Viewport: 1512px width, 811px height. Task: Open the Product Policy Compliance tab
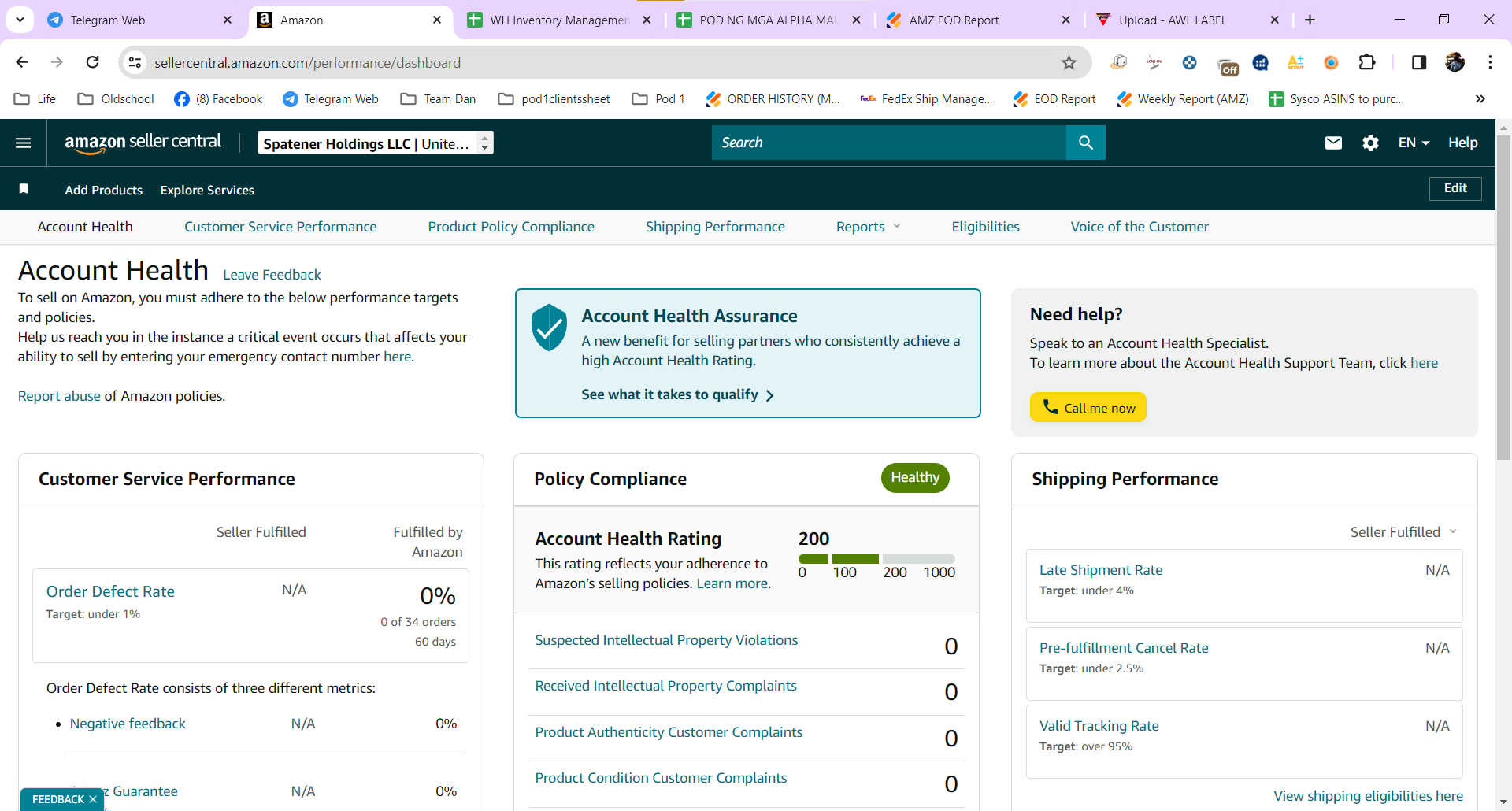pyautogui.click(x=511, y=227)
